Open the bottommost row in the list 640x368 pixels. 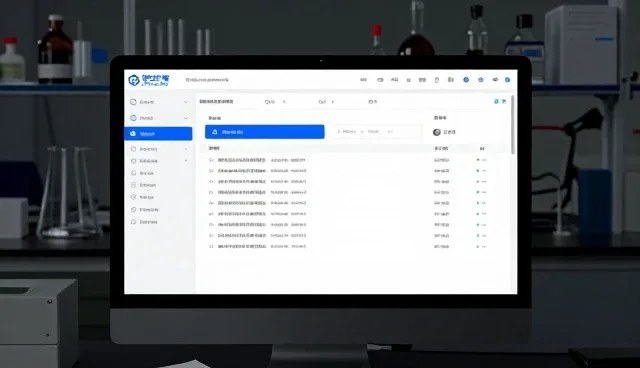click(x=354, y=246)
